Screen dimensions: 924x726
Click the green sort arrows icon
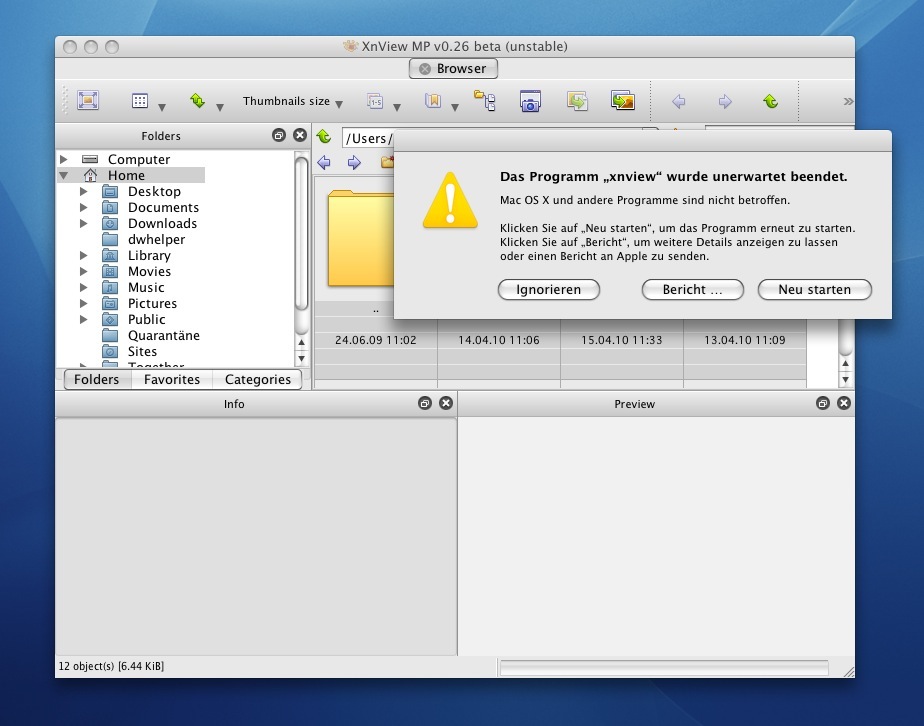click(197, 101)
